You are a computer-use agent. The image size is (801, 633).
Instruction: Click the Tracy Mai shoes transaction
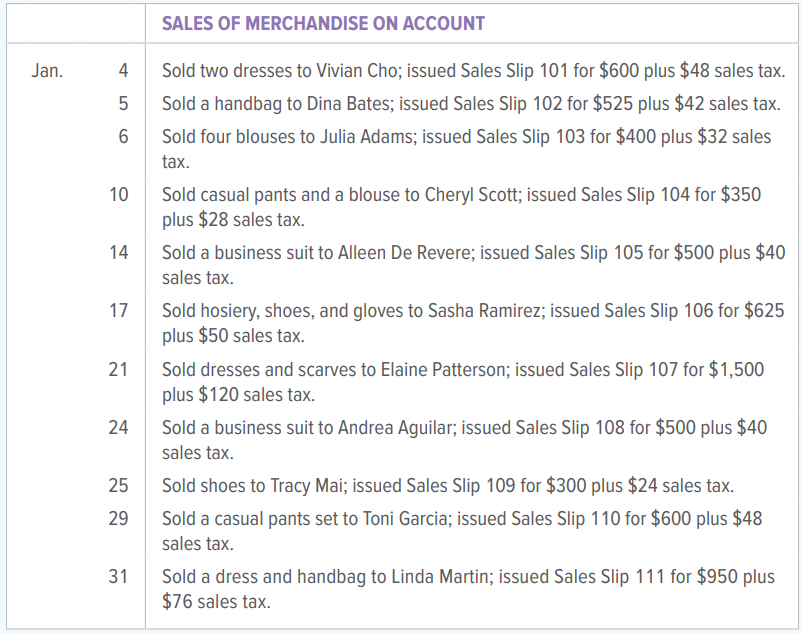[x=448, y=485]
